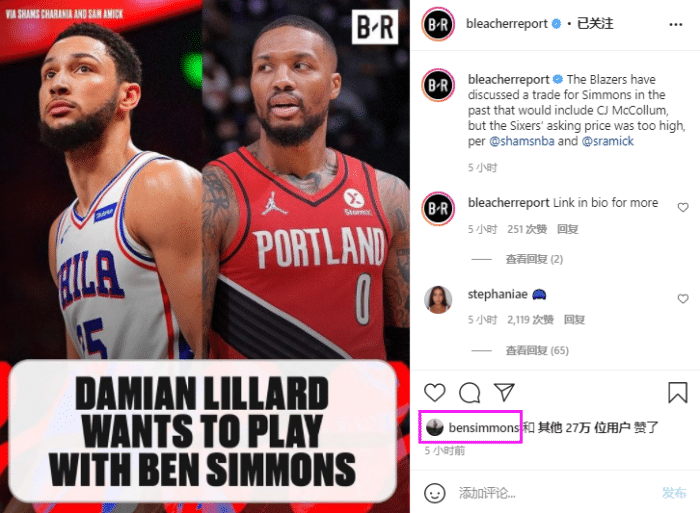The image size is (700, 513).
Task: Like the post with heart icon
Action: [434, 392]
